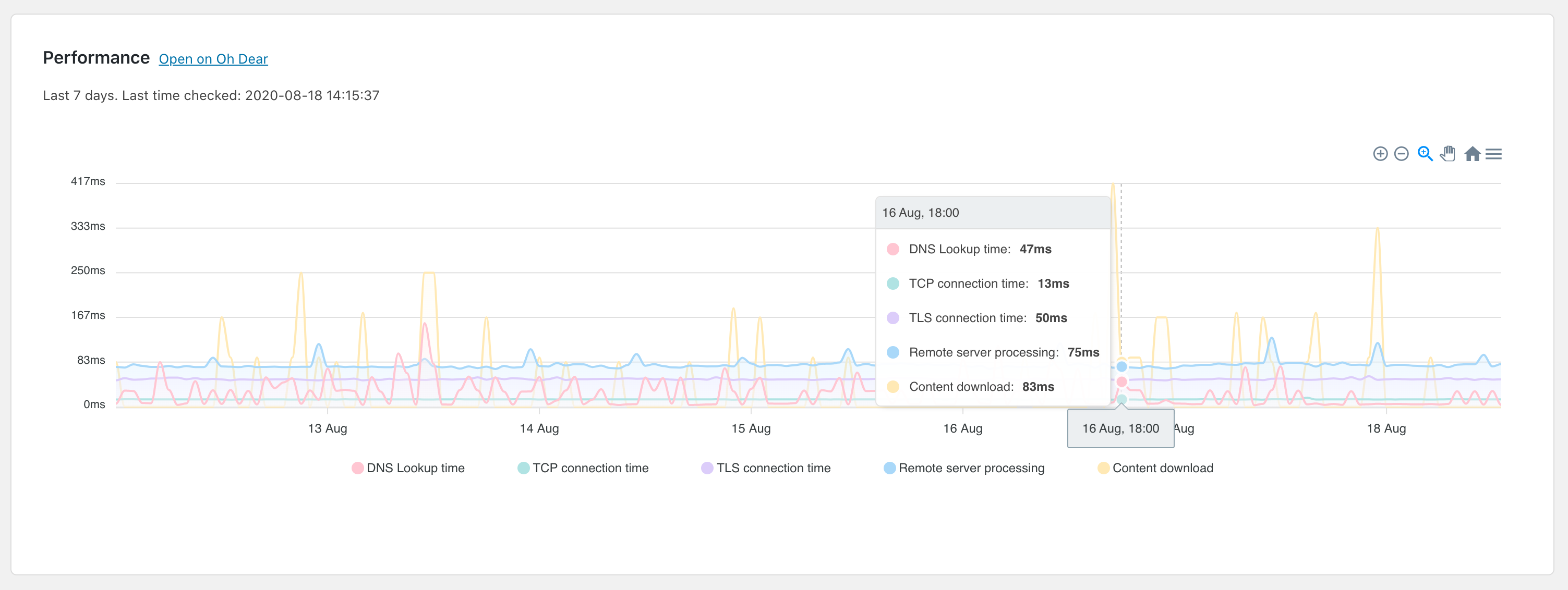Click the blue Remote server processing dot in tooltip

point(893,352)
